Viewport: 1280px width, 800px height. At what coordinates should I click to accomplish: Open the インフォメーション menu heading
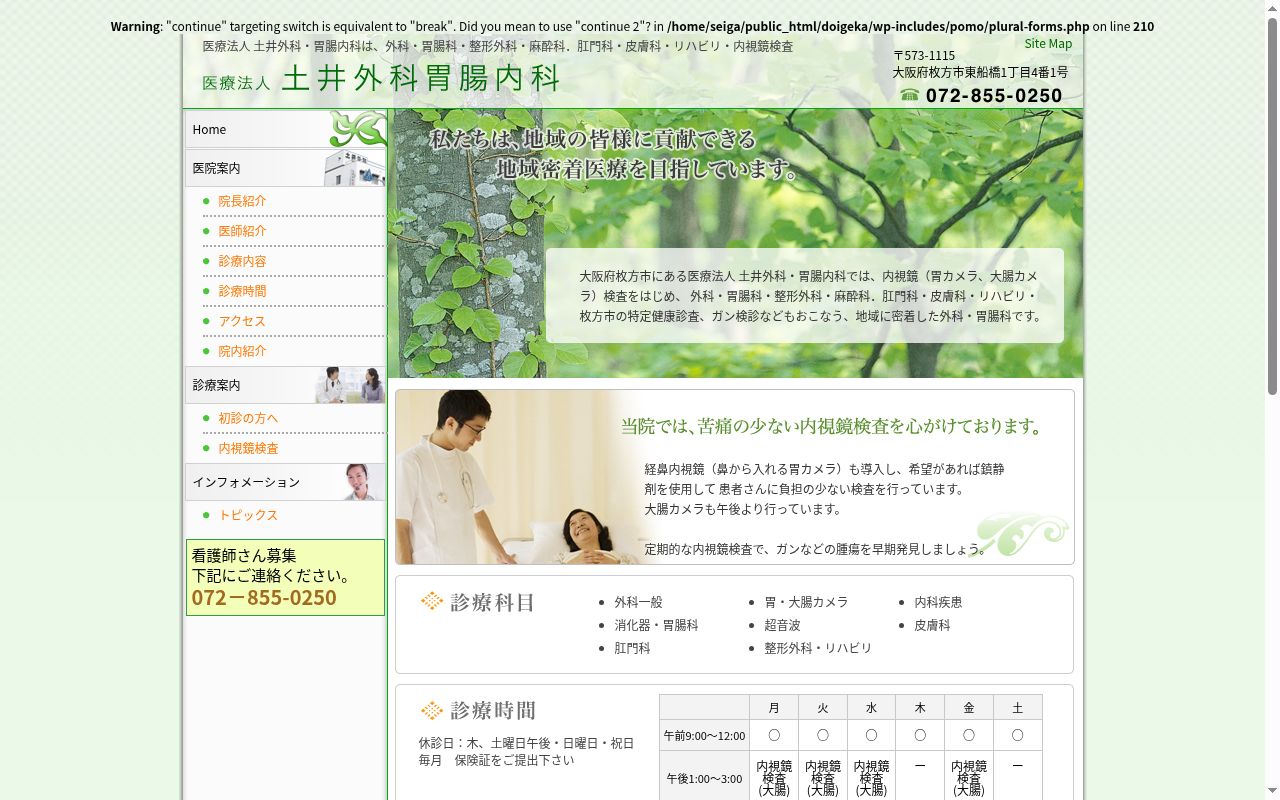[x=285, y=482]
